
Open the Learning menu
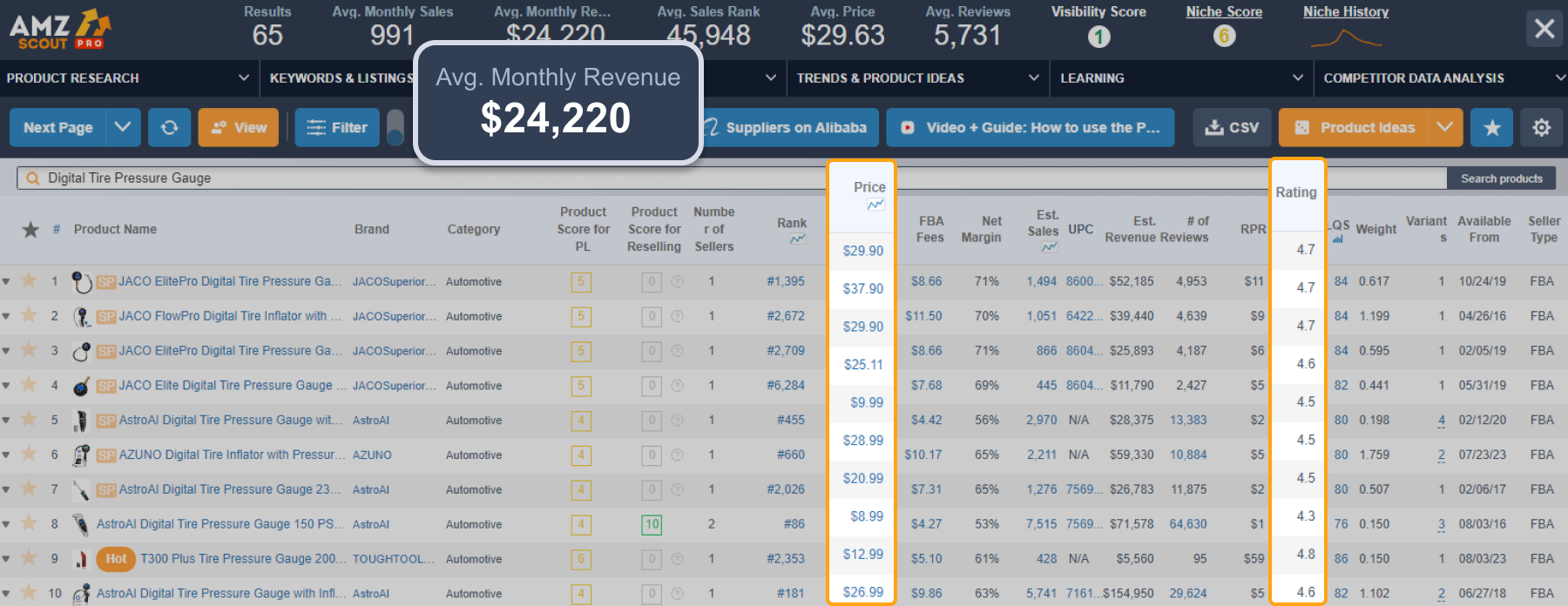[x=1181, y=77]
